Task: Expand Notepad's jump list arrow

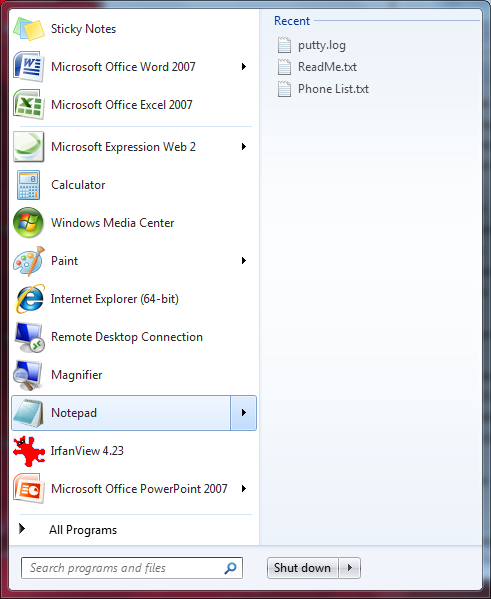Action: pos(243,413)
